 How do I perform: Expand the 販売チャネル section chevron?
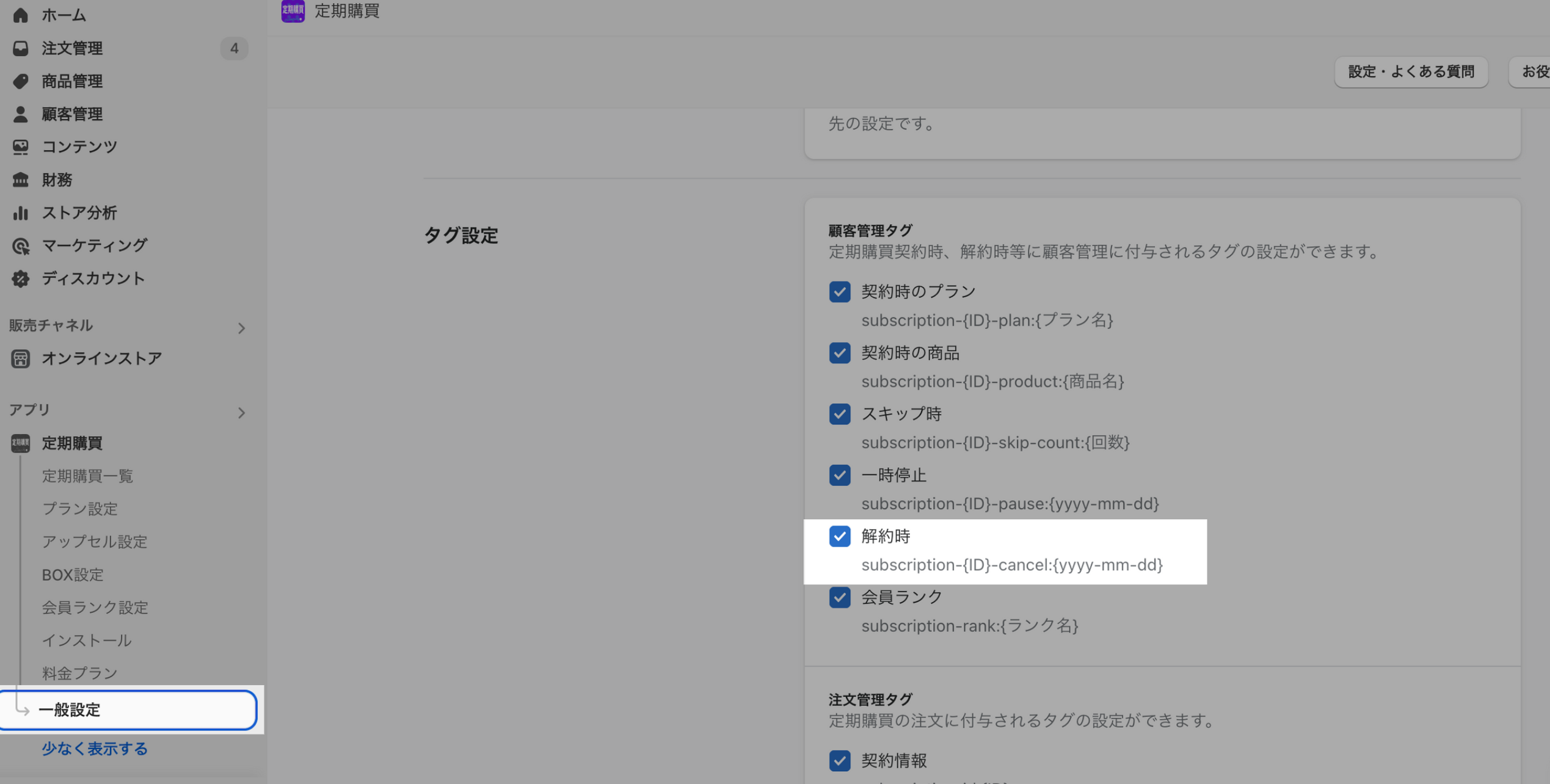(241, 328)
